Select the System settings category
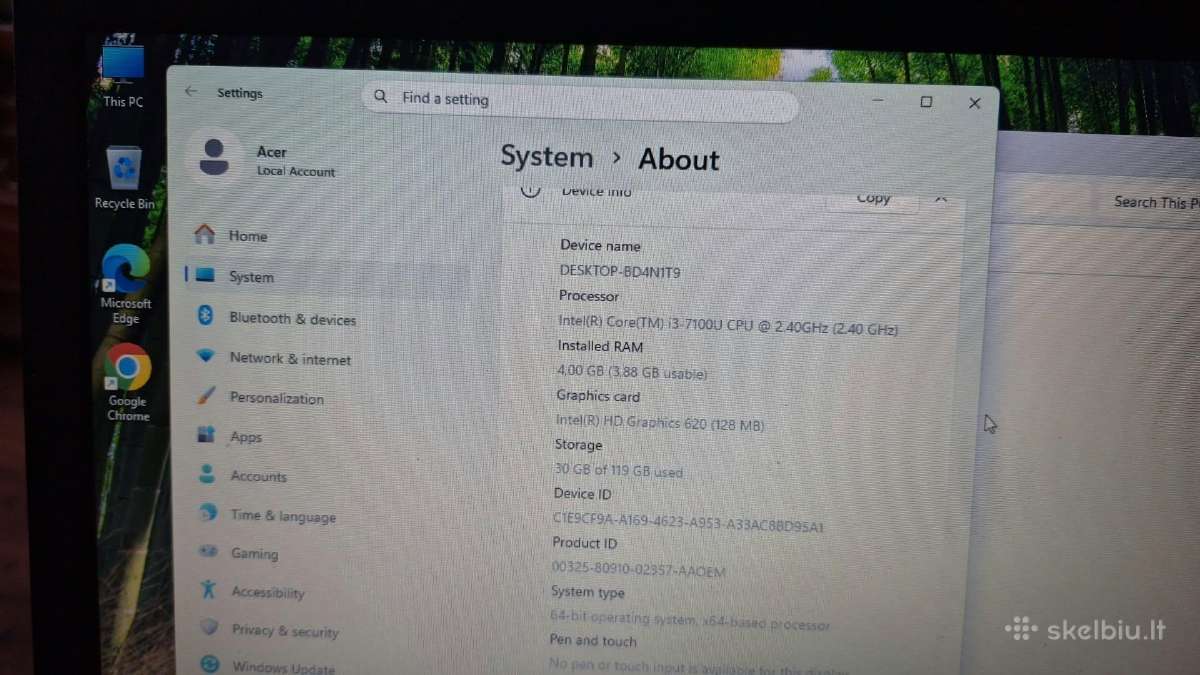 coord(251,277)
